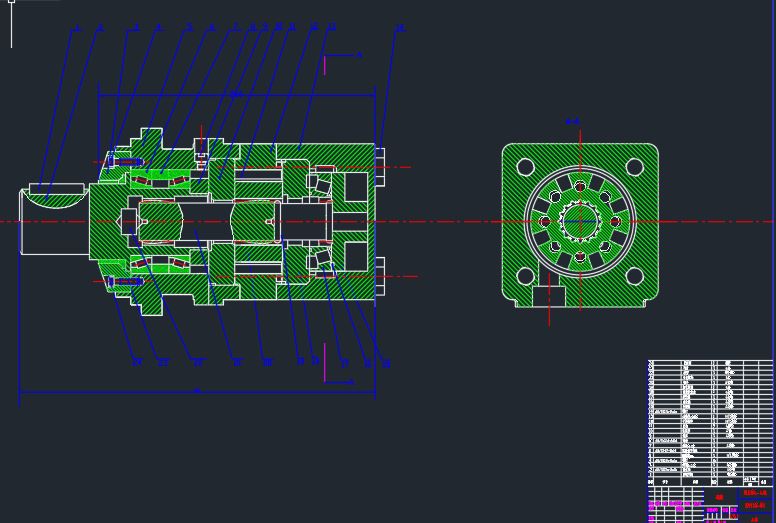Select the square port at A-A view bottom
The width and height of the screenshot is (776, 523).
click(x=549, y=296)
